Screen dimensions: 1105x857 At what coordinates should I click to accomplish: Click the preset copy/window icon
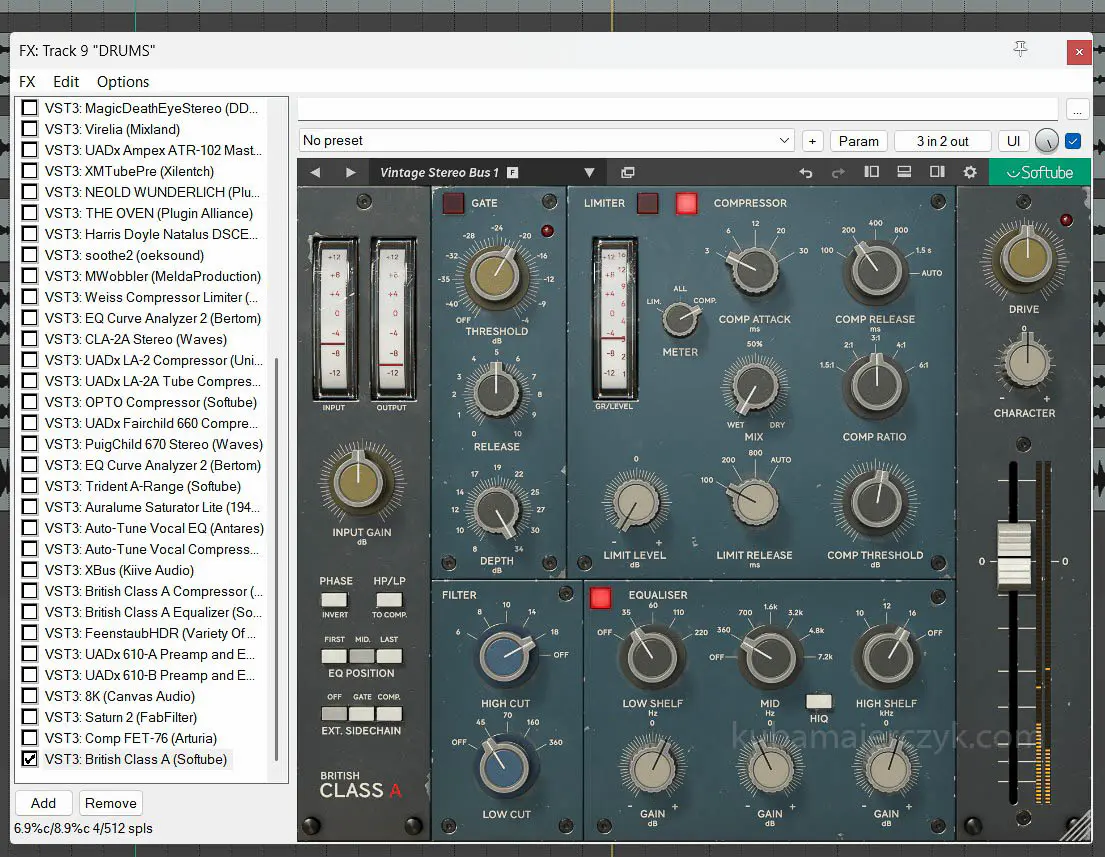(628, 172)
